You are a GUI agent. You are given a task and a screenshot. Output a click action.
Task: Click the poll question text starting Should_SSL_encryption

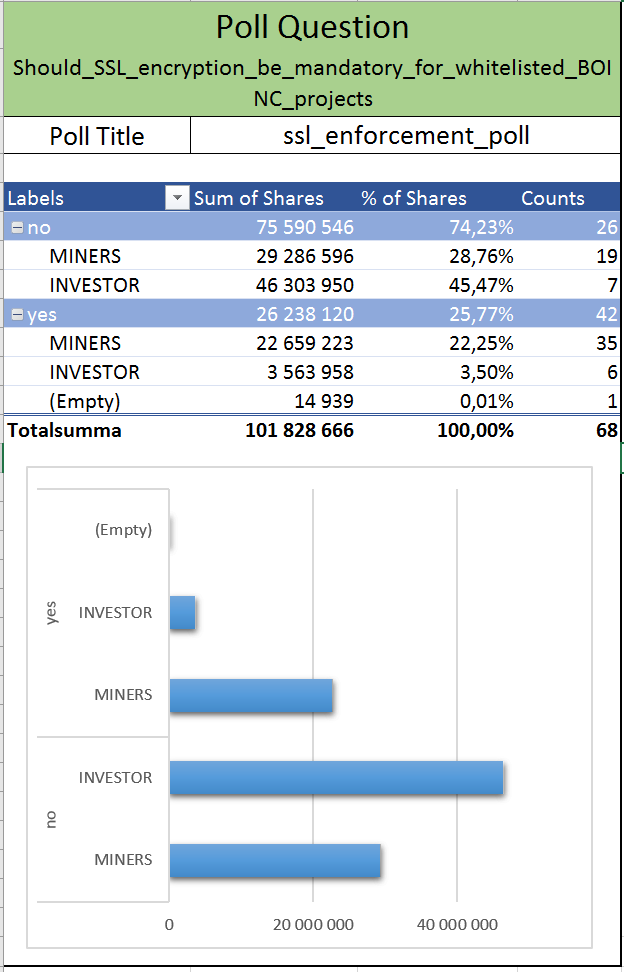312,82
